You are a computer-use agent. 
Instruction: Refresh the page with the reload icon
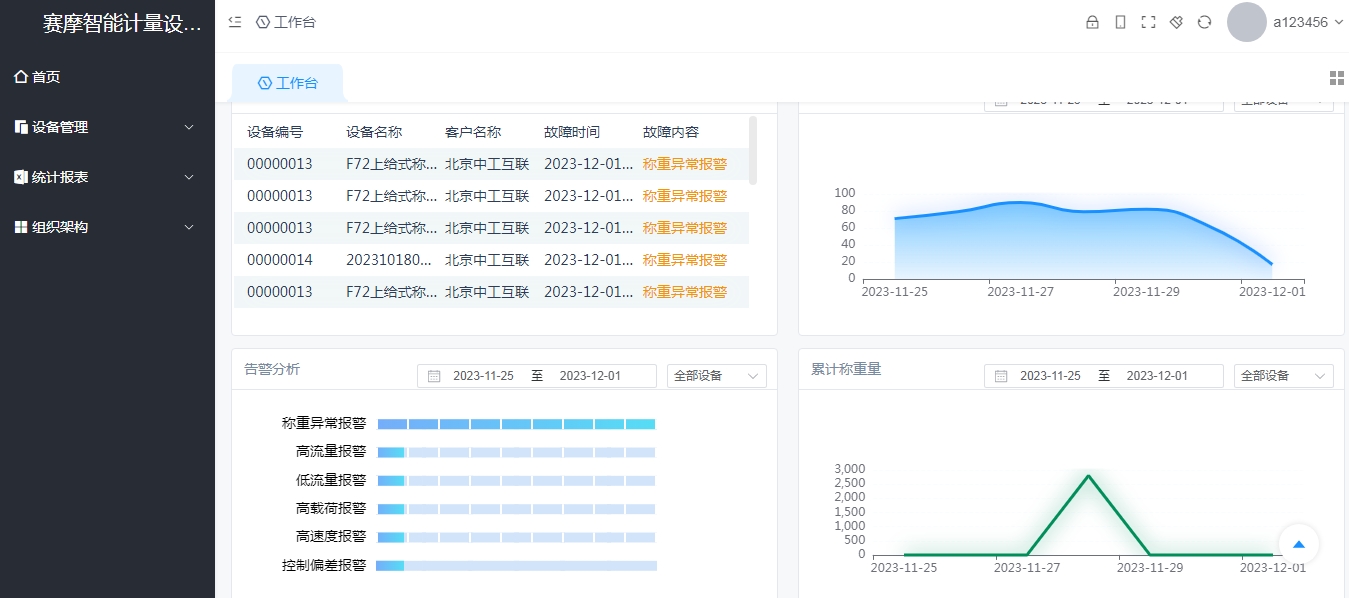point(1204,20)
